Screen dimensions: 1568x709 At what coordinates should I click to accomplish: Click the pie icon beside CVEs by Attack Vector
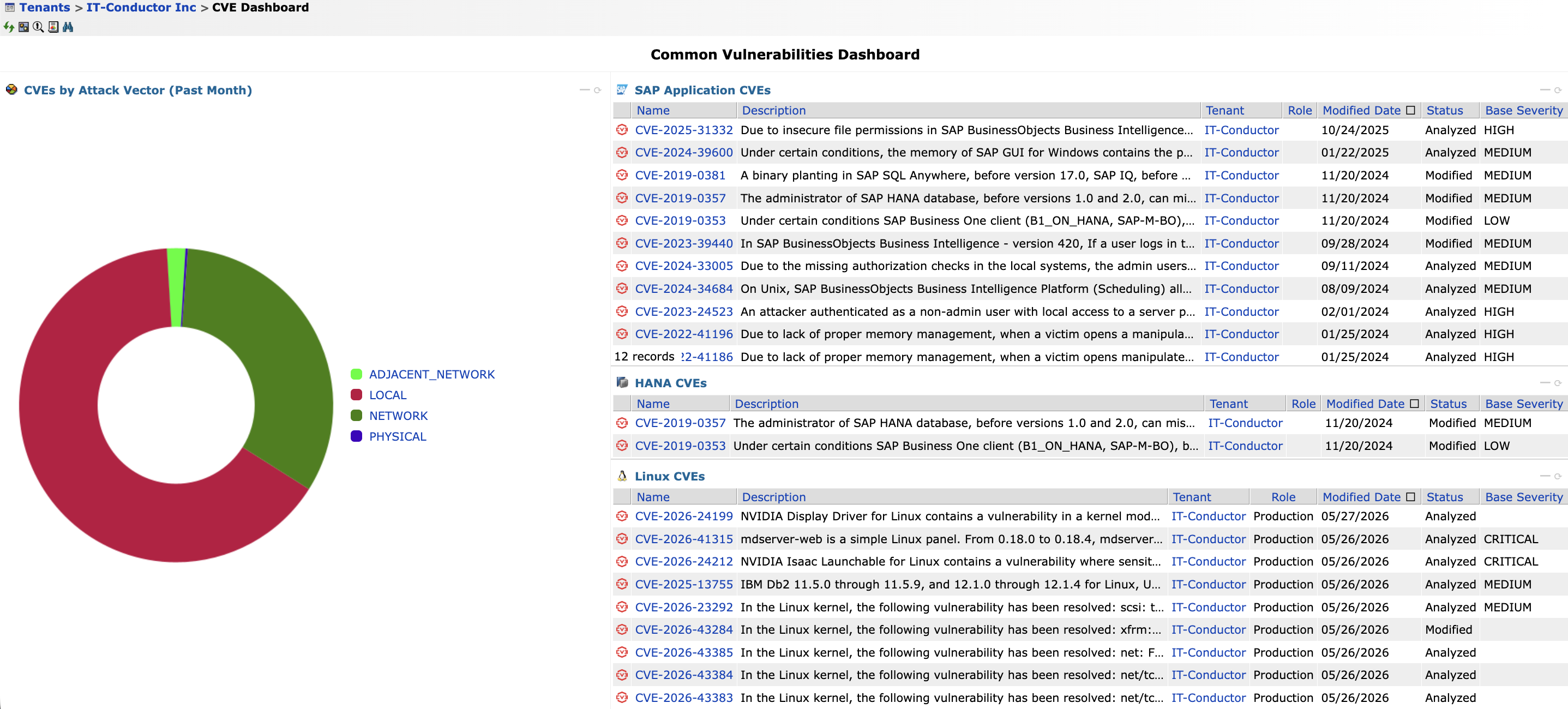(11, 89)
